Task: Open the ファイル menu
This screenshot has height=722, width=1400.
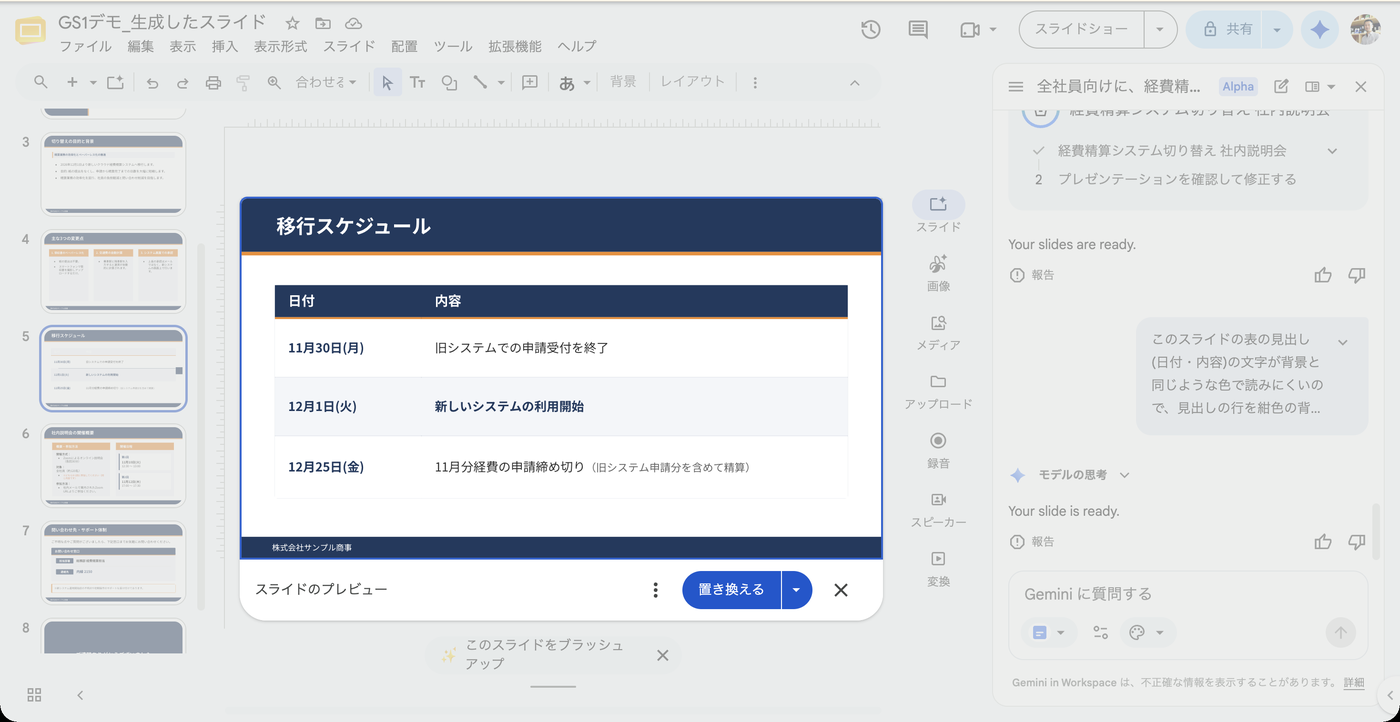Action: (85, 46)
